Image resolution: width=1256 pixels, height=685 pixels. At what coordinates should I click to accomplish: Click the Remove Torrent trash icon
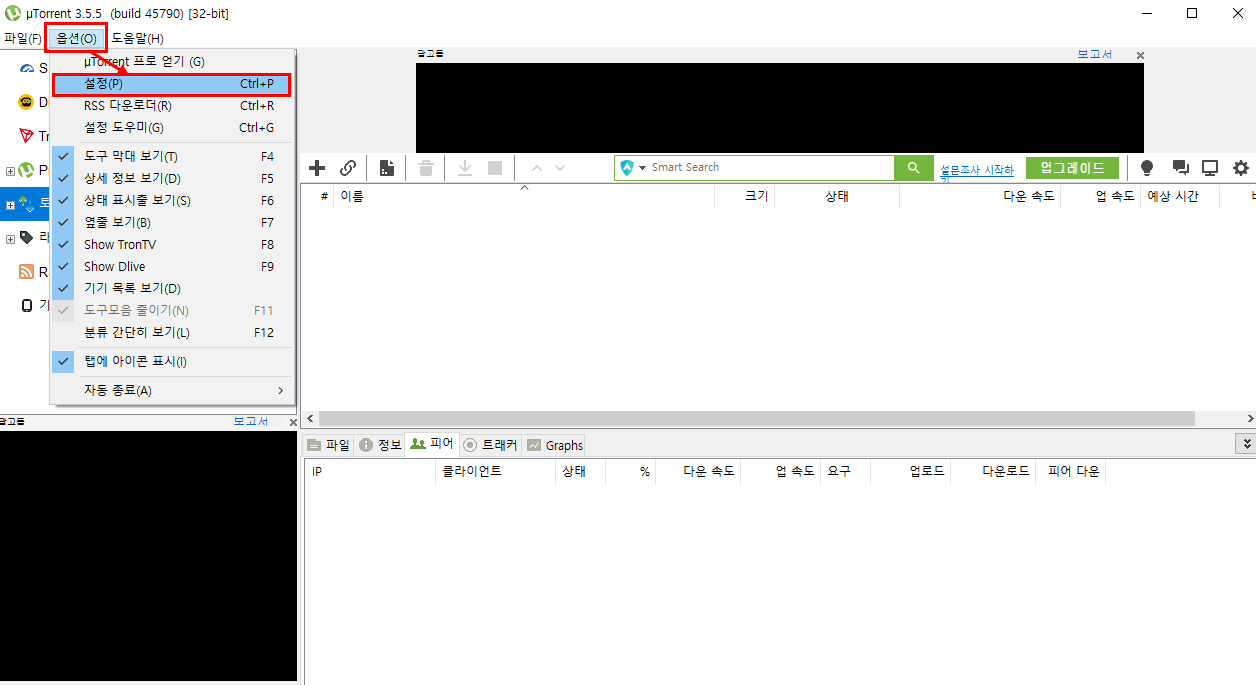(426, 168)
